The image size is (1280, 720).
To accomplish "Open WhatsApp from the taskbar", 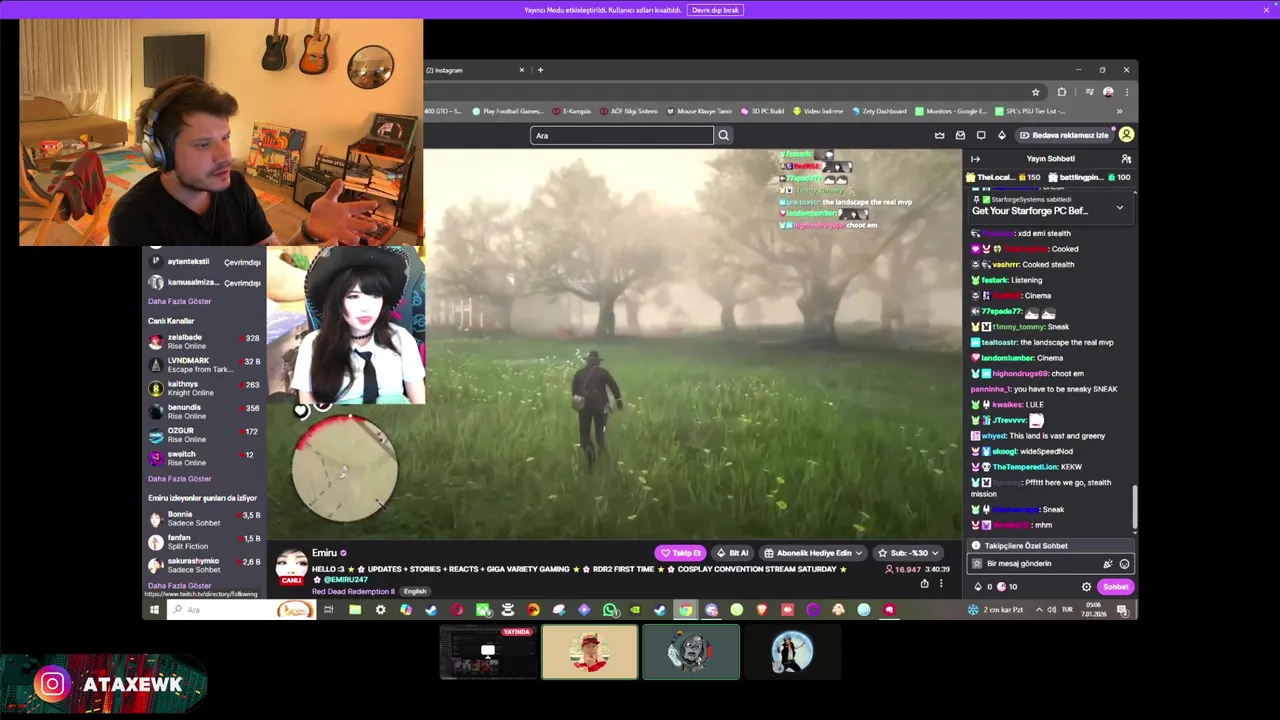I will [610, 610].
